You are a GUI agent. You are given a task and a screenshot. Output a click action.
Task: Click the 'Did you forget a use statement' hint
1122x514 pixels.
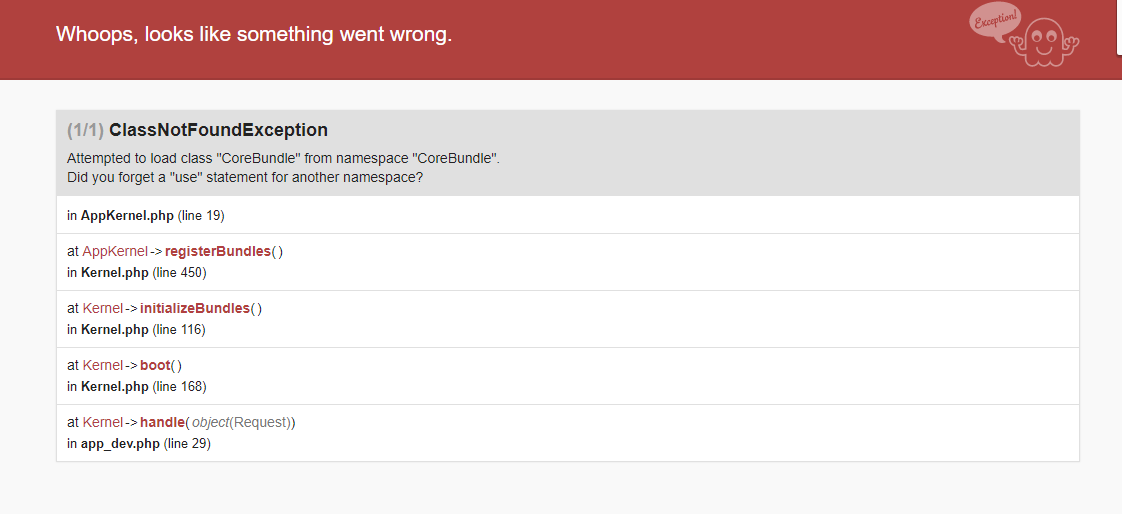pos(245,177)
